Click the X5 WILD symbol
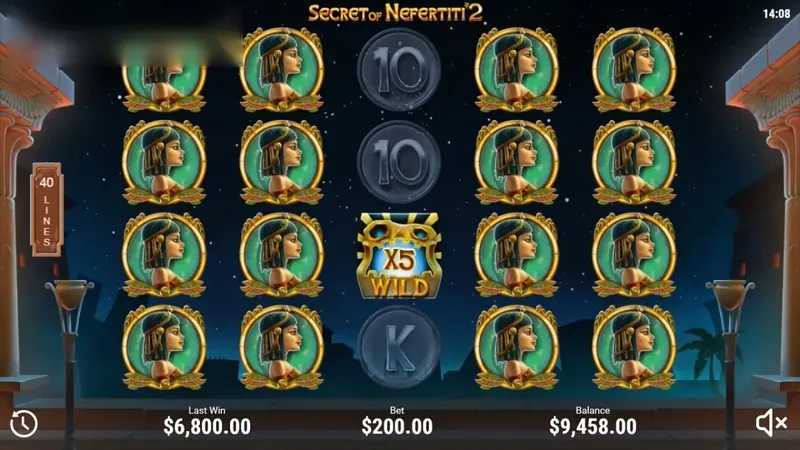 point(399,256)
